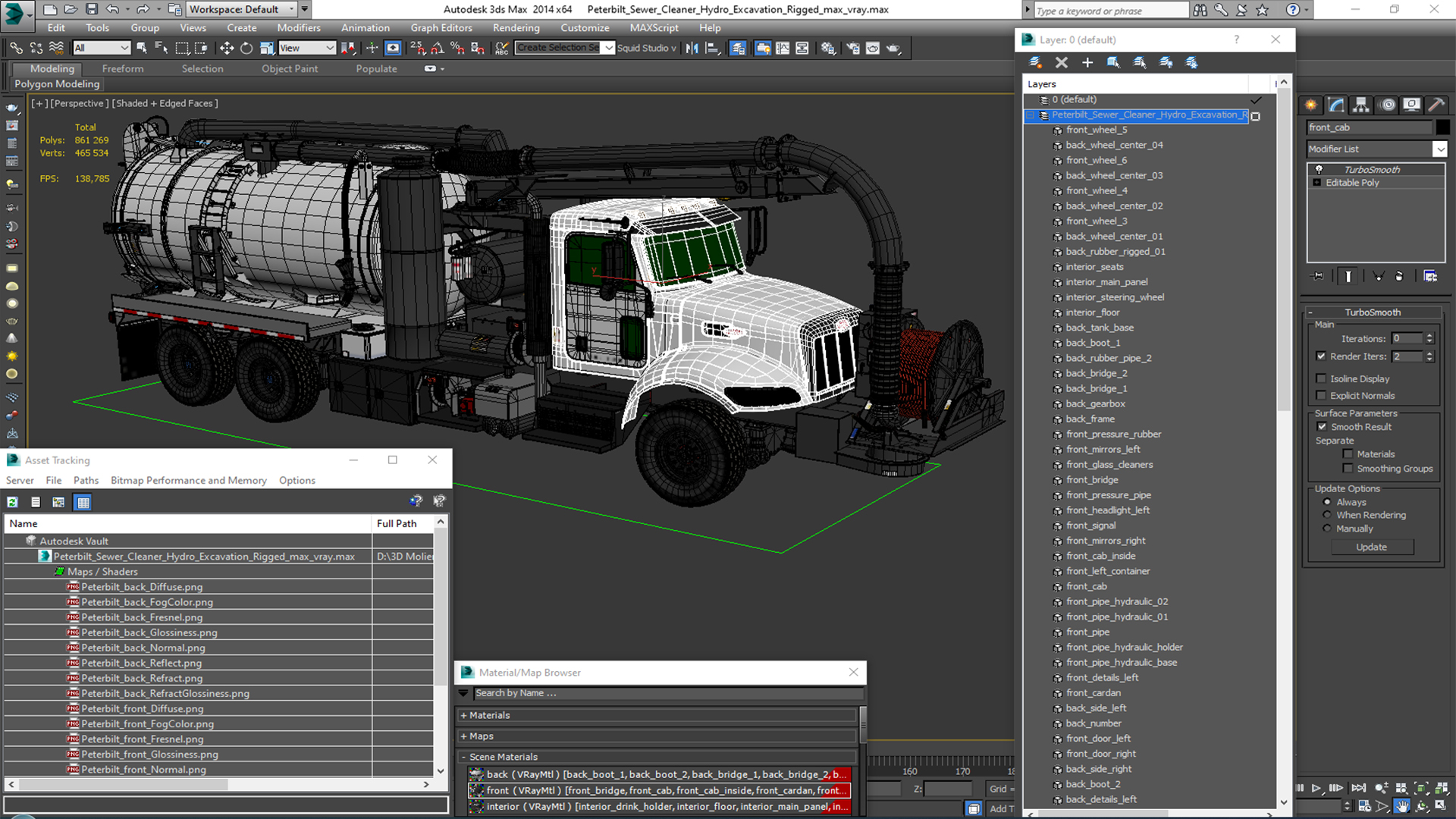Click Select Highlighted Objects and Layers icon
The image size is (1456, 819).
point(1113,62)
